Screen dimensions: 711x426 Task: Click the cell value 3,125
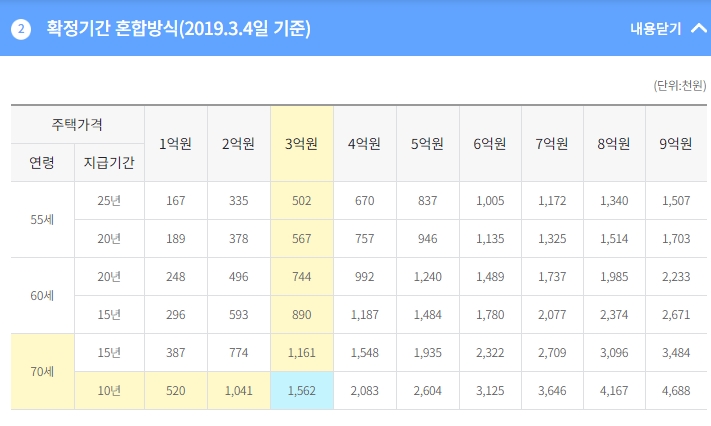click(x=490, y=391)
